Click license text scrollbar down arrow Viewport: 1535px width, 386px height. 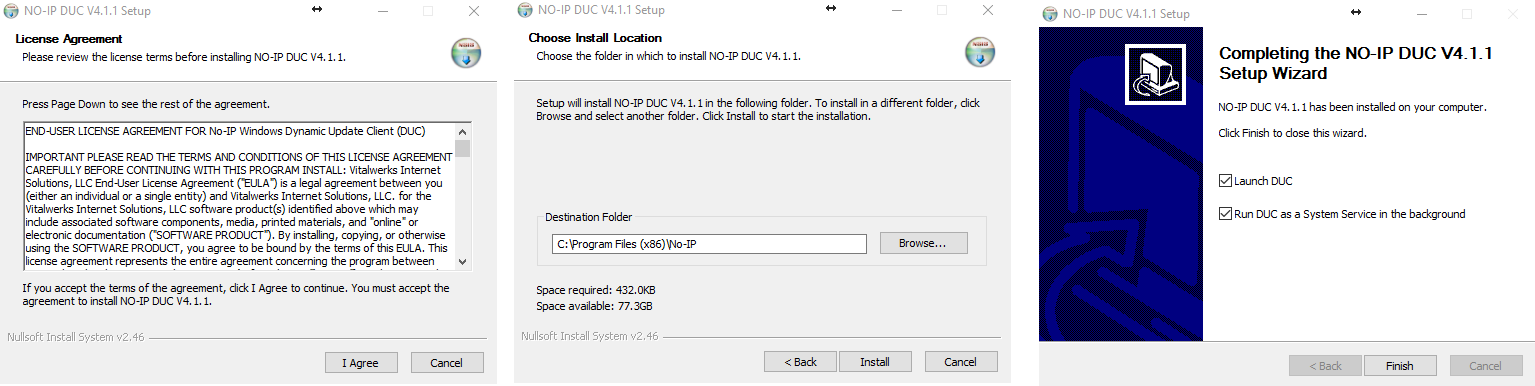click(x=462, y=261)
